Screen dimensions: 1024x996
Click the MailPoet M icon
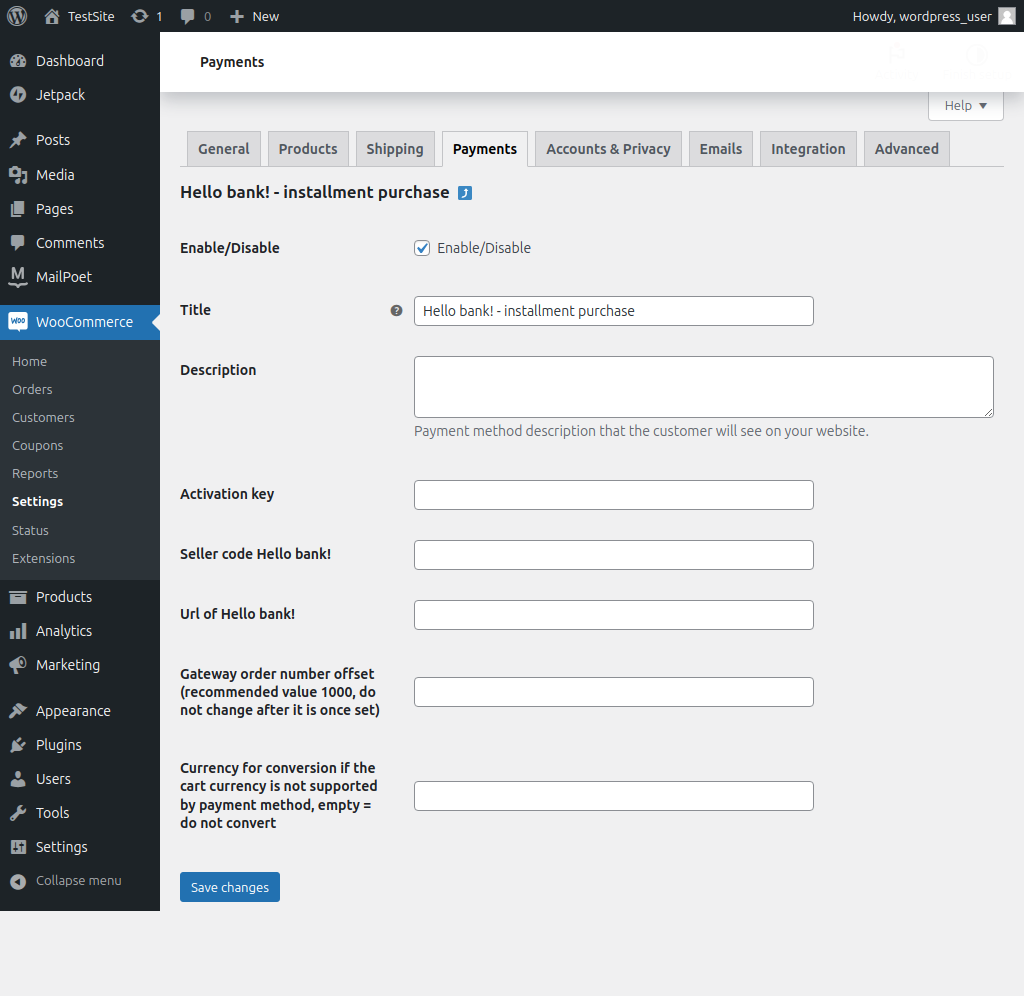click(x=18, y=277)
